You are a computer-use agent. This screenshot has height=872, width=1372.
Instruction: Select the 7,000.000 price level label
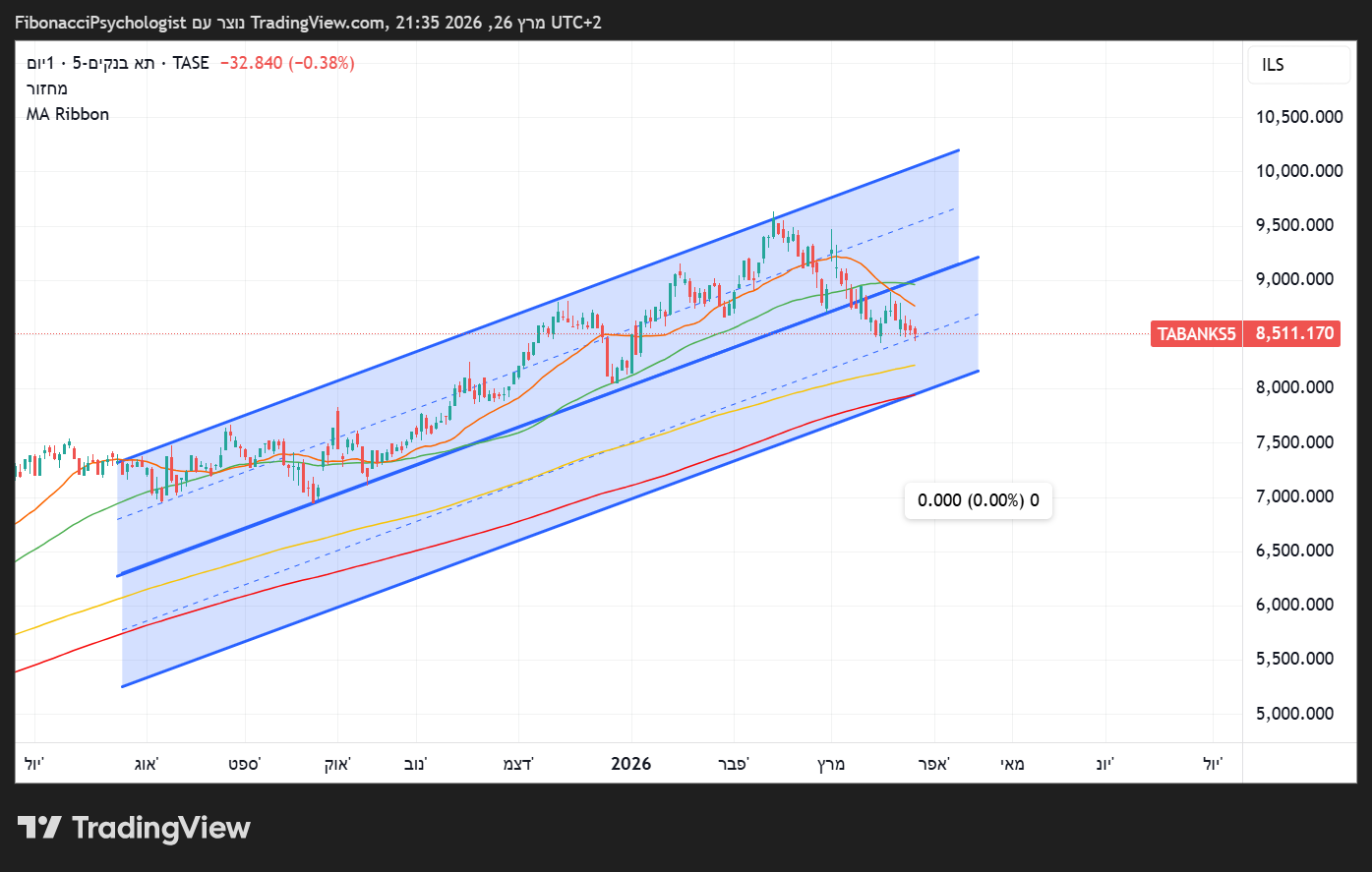tap(1295, 496)
